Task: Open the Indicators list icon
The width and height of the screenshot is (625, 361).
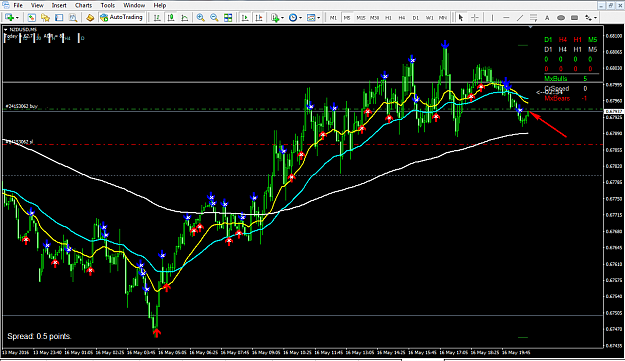Action: click(x=275, y=18)
